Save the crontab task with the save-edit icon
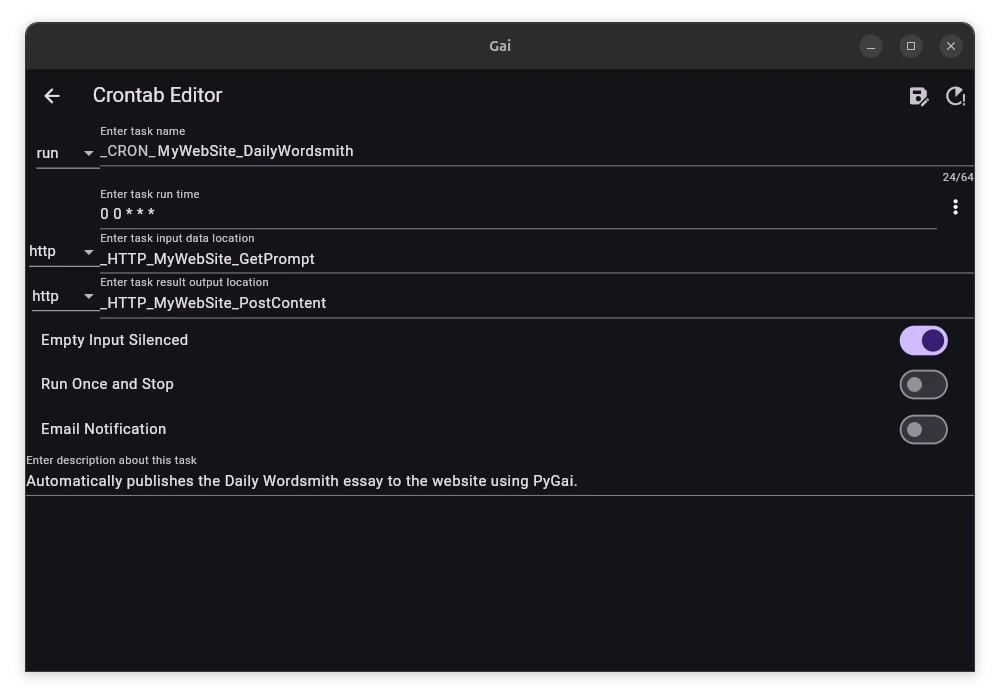Image resolution: width=1000 pixels, height=700 pixels. (918, 96)
